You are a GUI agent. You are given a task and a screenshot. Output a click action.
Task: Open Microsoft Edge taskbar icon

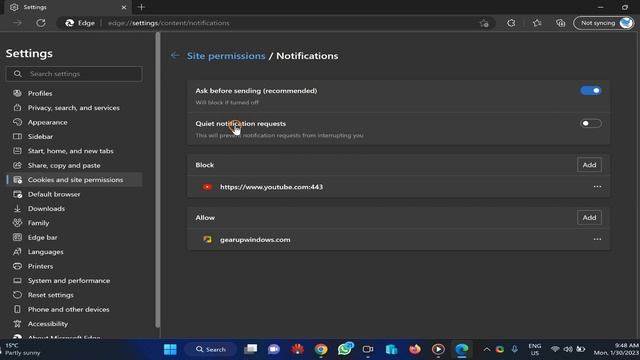[x=462, y=349]
